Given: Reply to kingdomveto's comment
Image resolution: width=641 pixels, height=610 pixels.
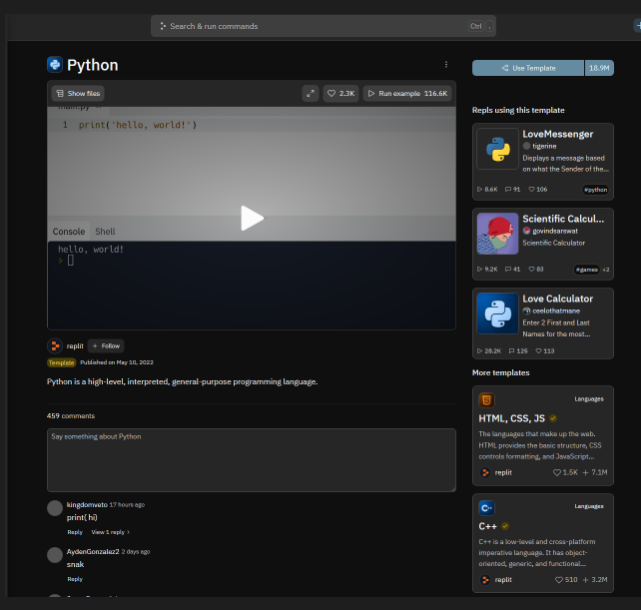Looking at the screenshot, I should (75, 532).
